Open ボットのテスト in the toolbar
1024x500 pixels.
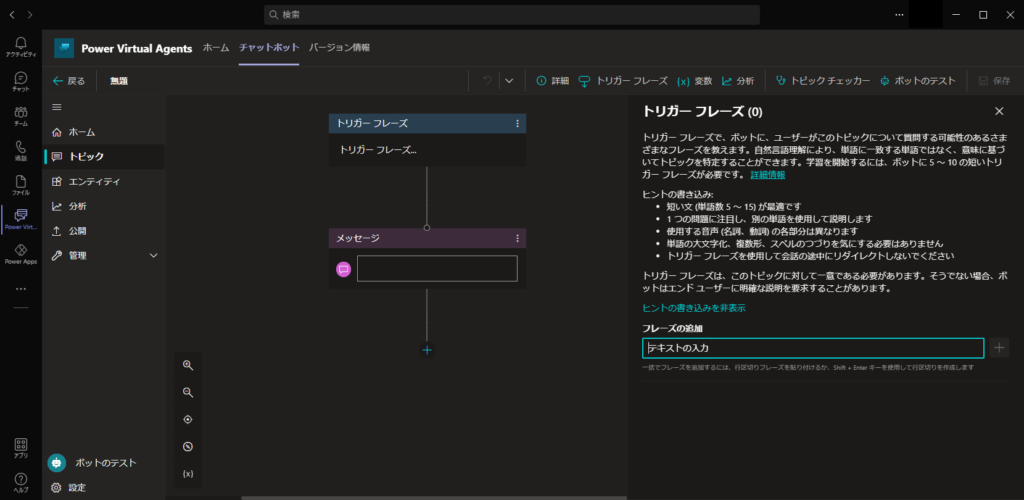pos(918,81)
